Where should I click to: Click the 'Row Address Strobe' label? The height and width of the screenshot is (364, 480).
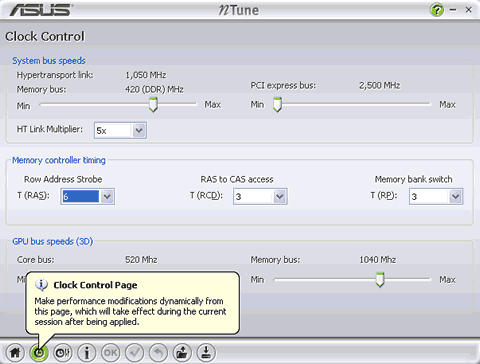63,179
